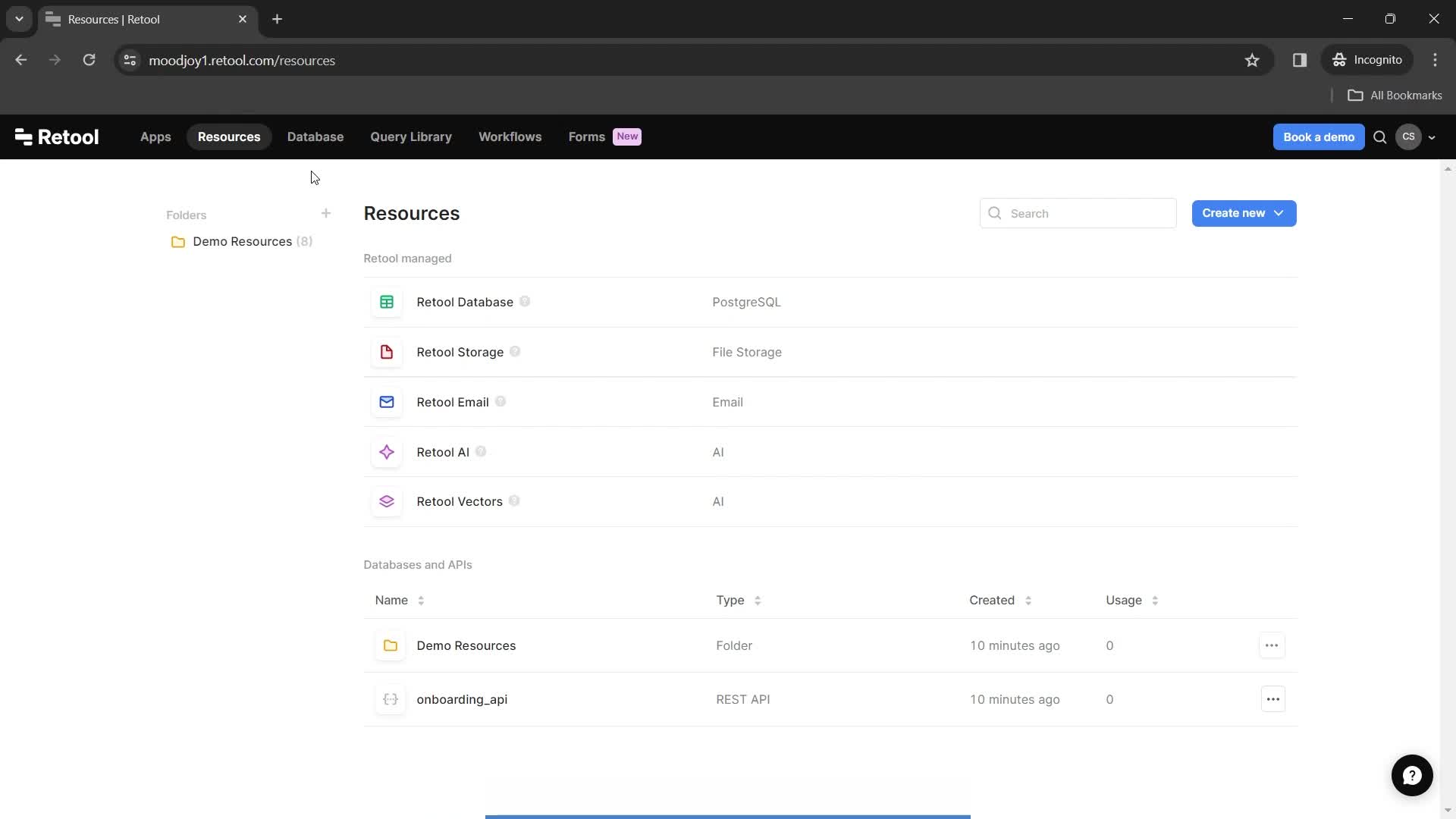Open the Resources navigation tab
The image size is (1456, 819).
coord(229,136)
